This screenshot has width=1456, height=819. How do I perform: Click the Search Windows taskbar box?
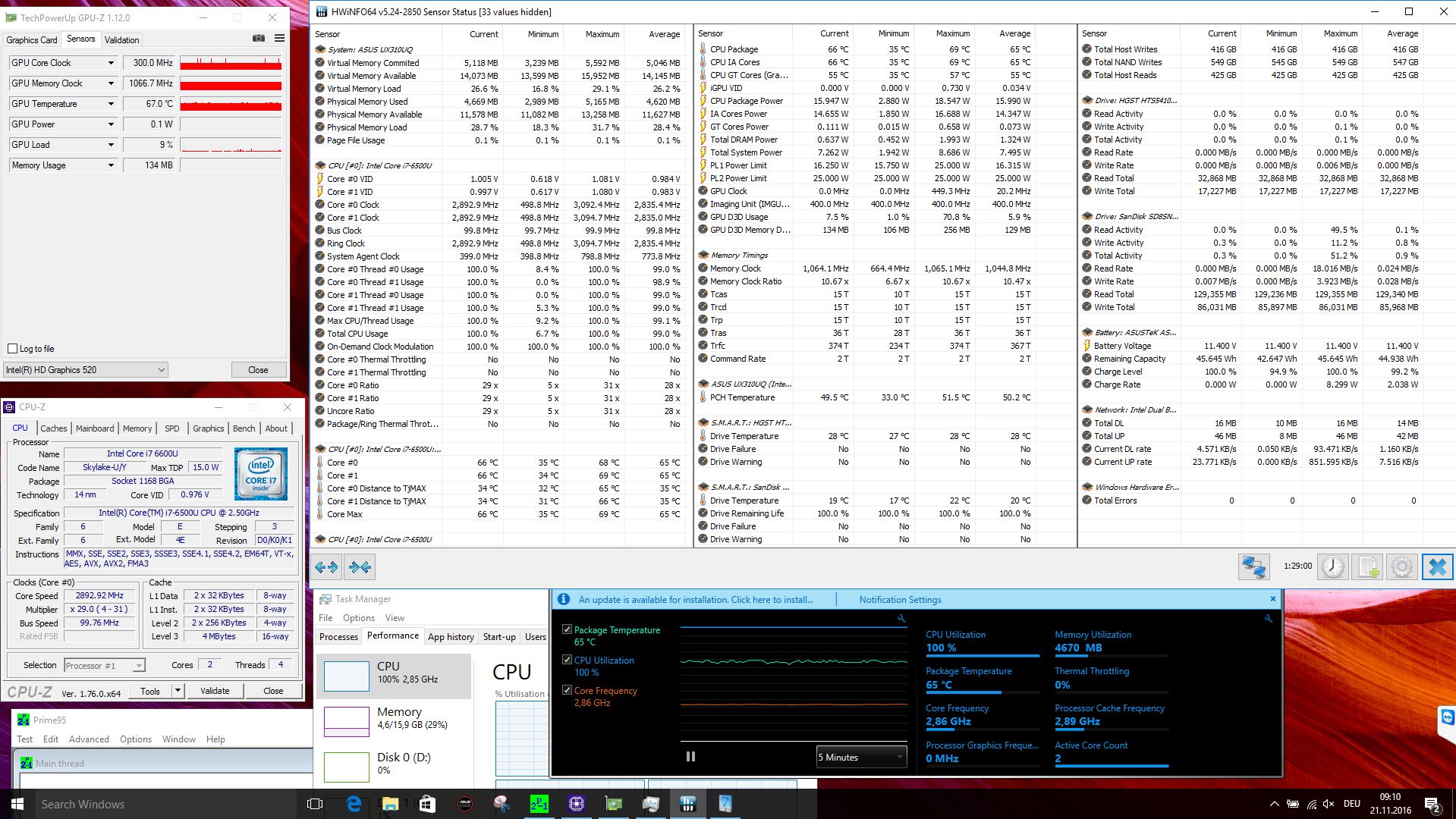(x=165, y=804)
